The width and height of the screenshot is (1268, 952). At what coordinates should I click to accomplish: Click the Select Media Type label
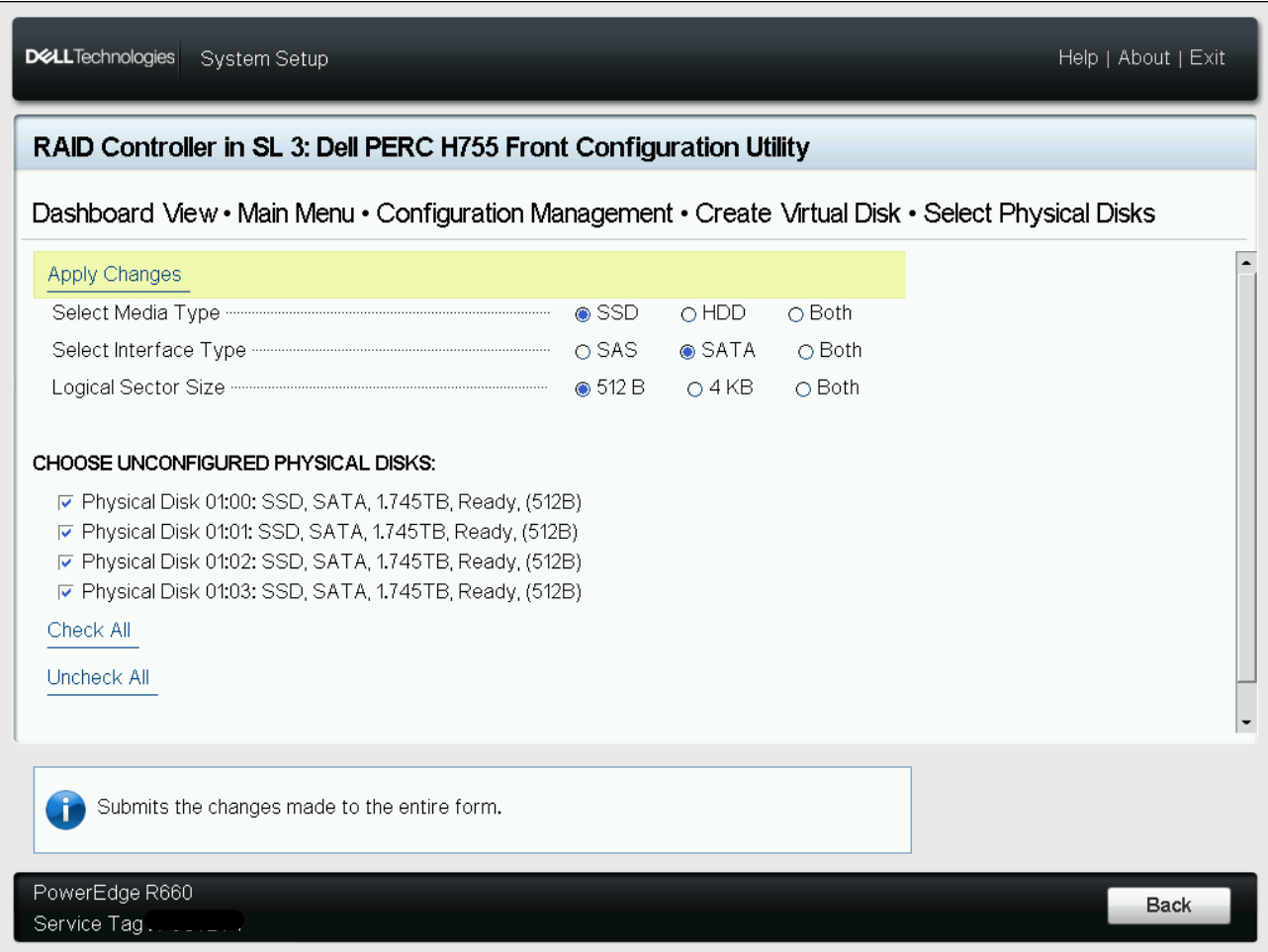pyautogui.click(x=136, y=312)
